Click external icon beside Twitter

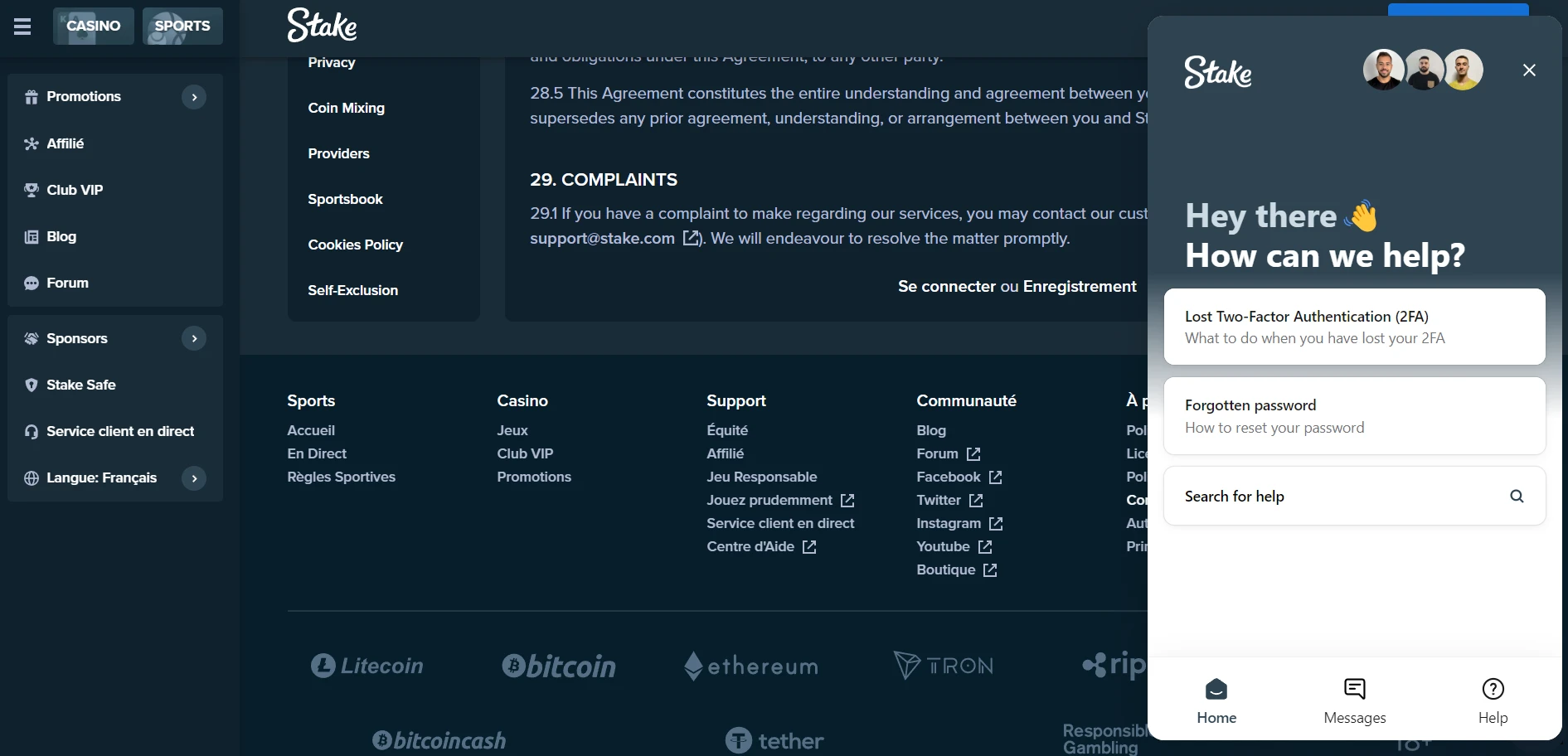pyautogui.click(x=976, y=501)
